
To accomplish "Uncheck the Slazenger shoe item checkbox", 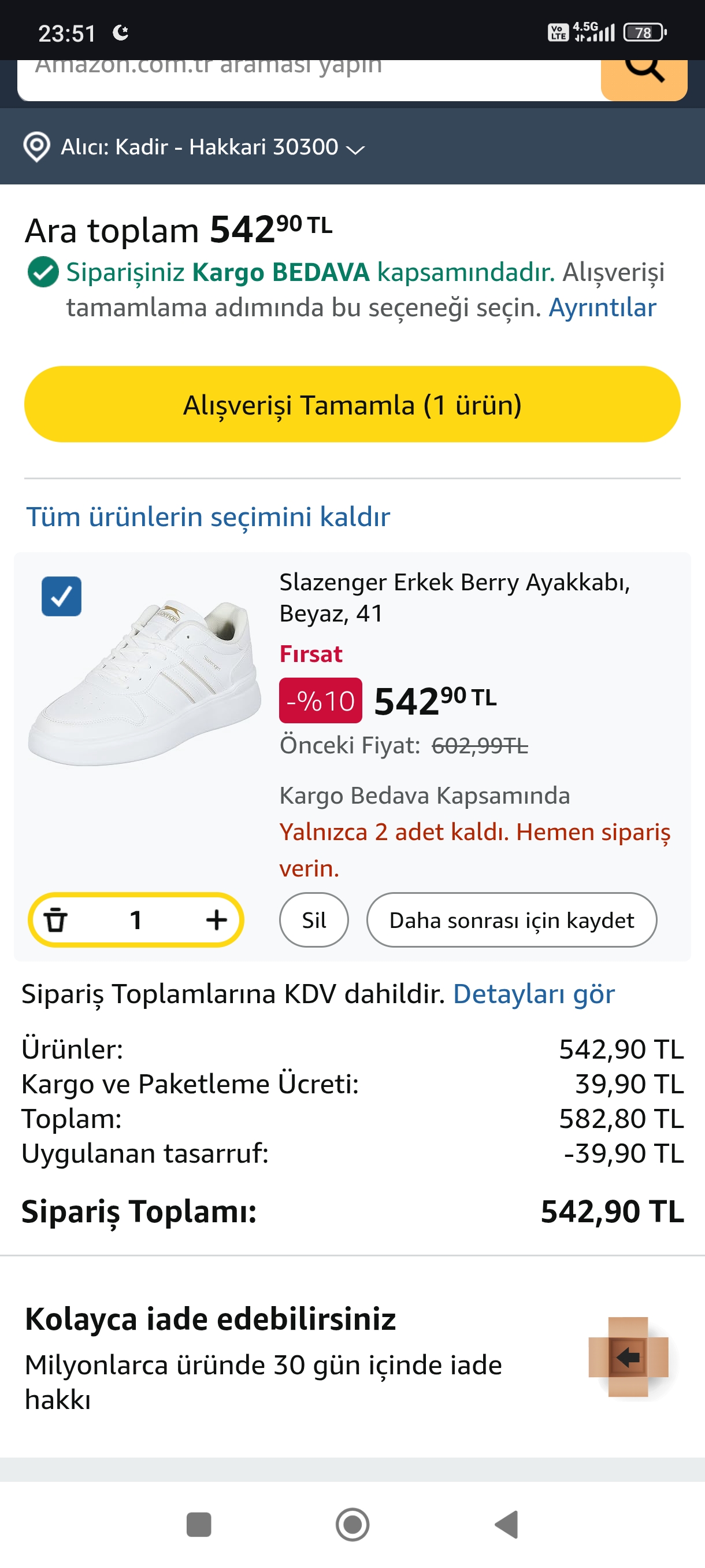I will (61, 596).
